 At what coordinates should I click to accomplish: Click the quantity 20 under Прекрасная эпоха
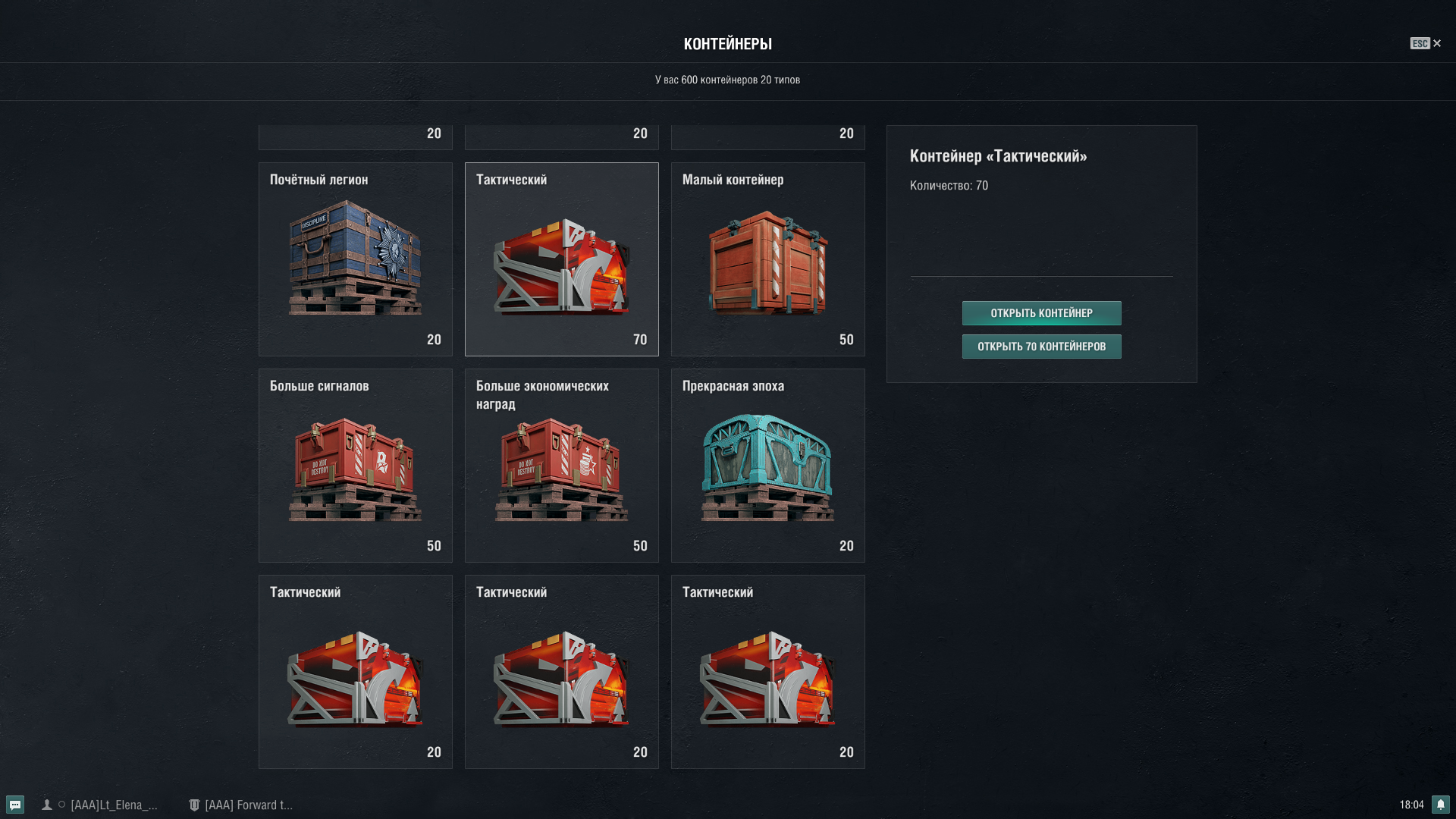(846, 546)
